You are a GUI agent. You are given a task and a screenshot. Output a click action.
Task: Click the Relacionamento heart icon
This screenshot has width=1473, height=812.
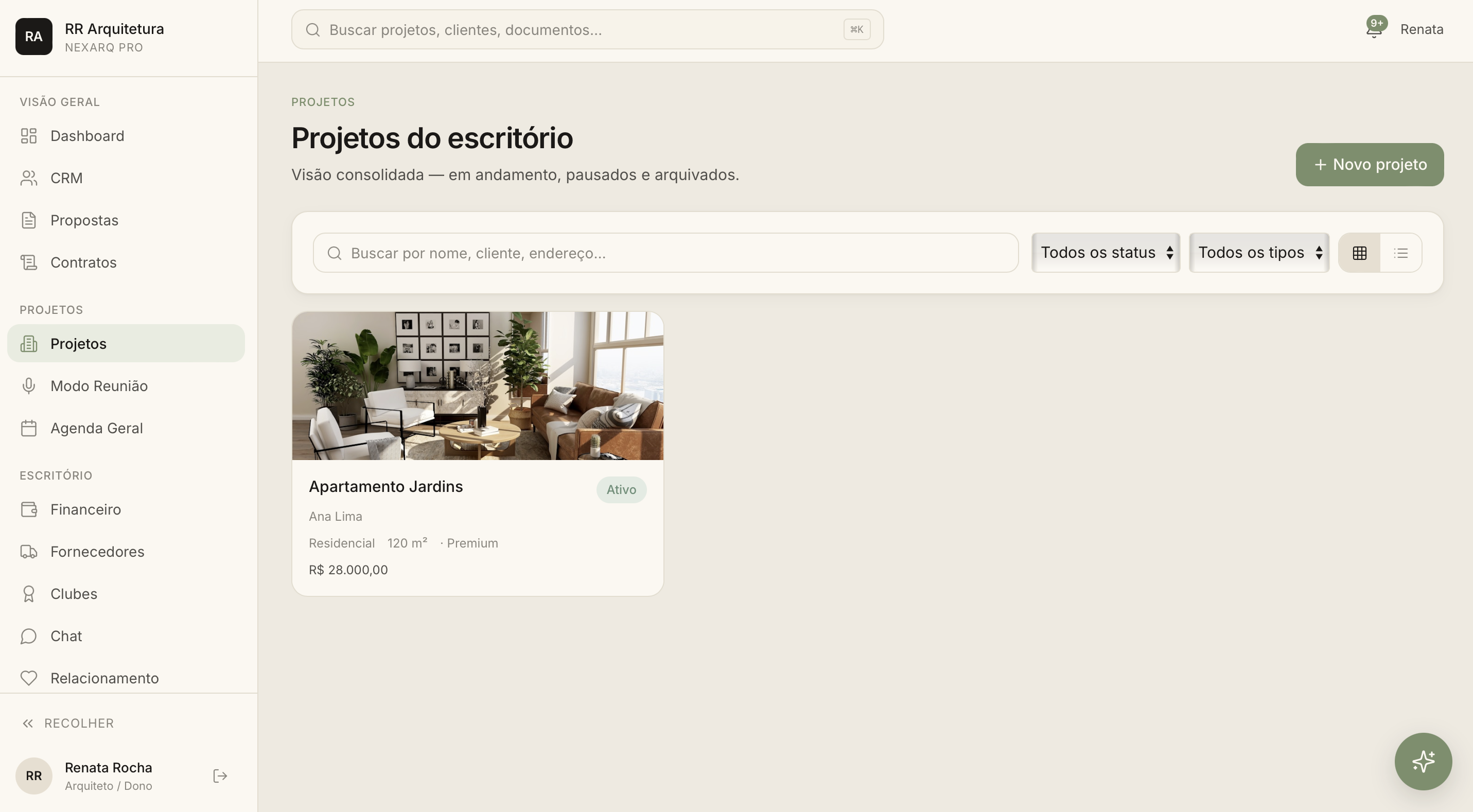click(x=29, y=679)
